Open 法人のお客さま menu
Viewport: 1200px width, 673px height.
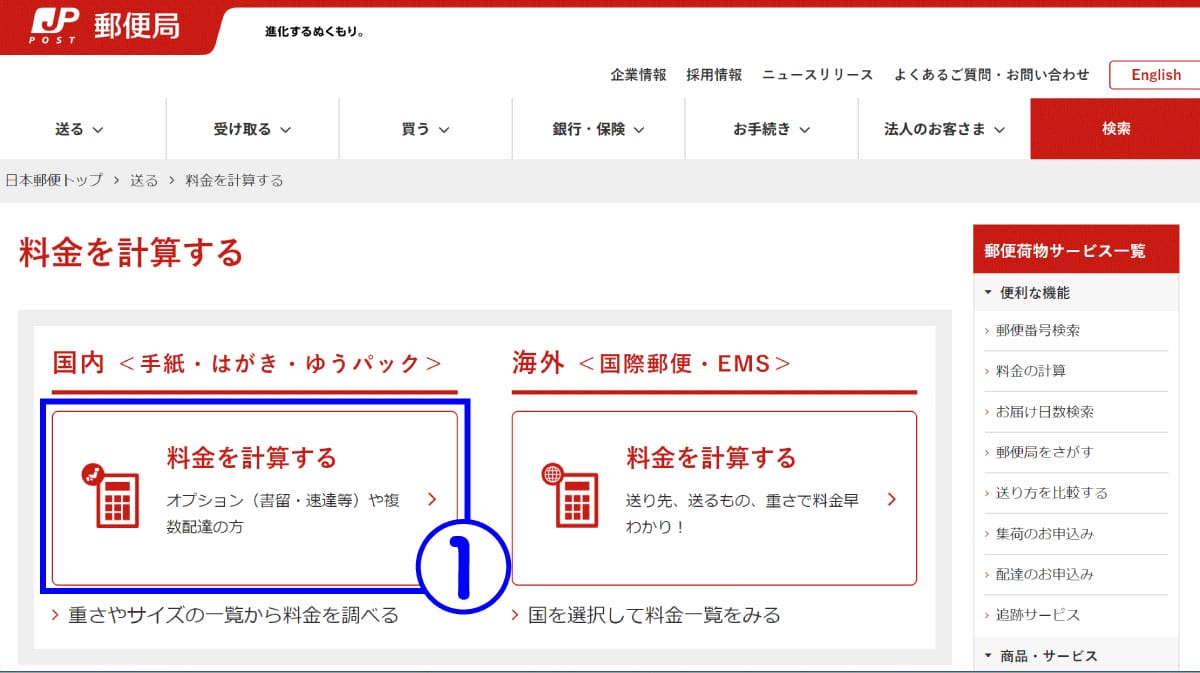(944, 129)
